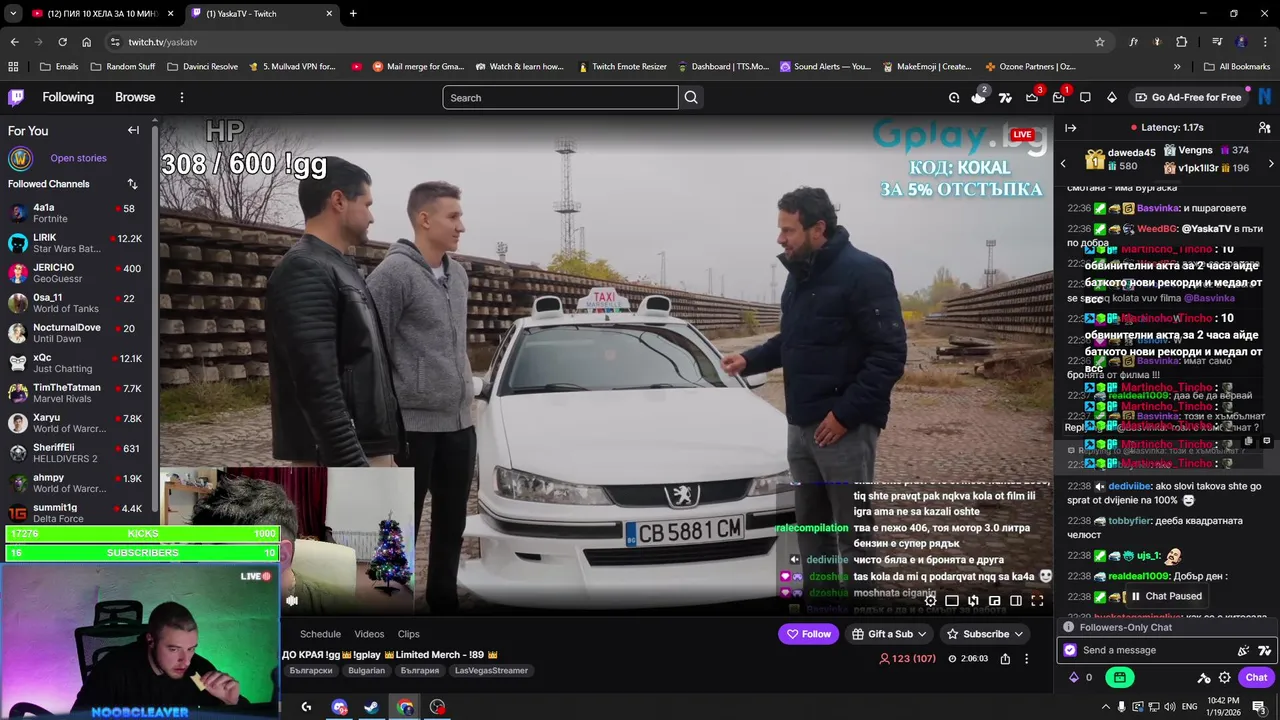This screenshot has width=1280, height=720.
Task: Switch player to theatre mode
Action: [x=1016, y=601]
